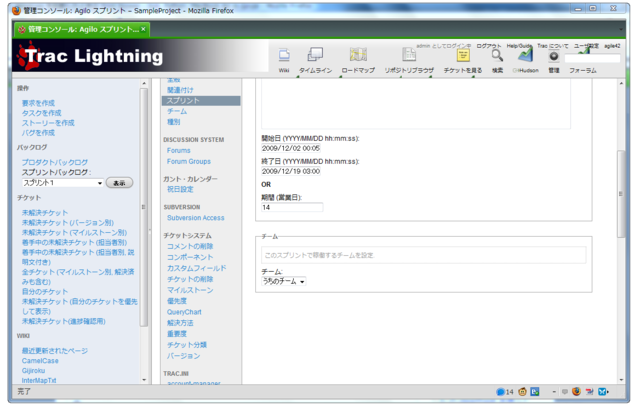Open 祝日設定 holiday settings
This screenshot has height=413, width=640.
(x=180, y=189)
